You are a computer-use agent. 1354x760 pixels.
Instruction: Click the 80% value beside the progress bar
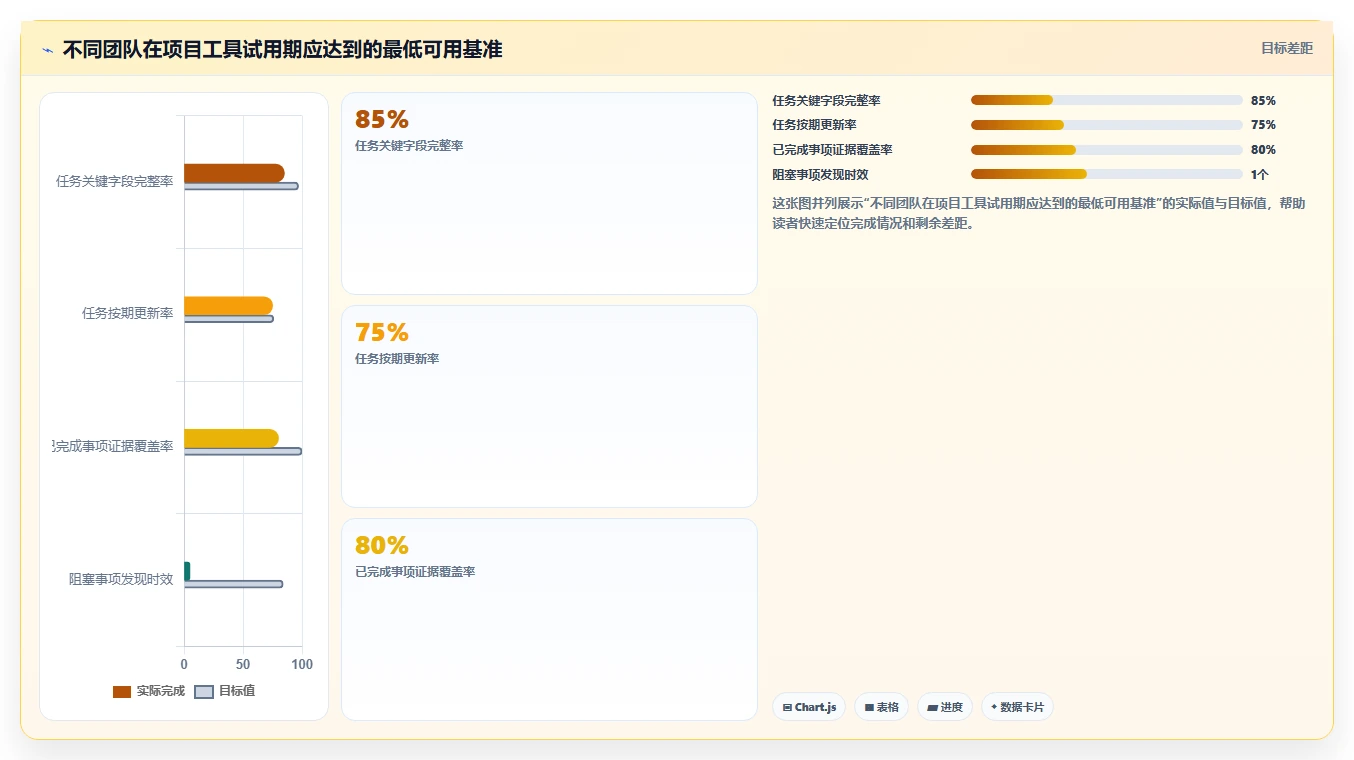1263,150
